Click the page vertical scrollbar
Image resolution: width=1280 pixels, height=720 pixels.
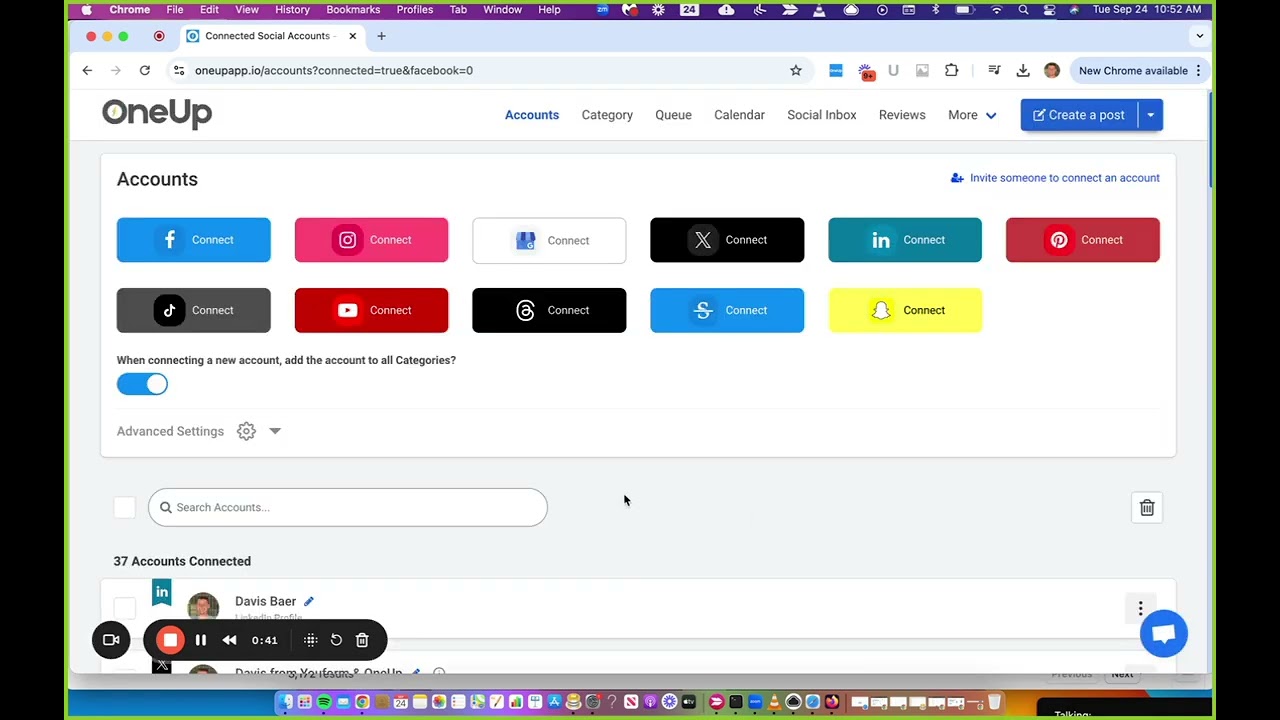1209,140
